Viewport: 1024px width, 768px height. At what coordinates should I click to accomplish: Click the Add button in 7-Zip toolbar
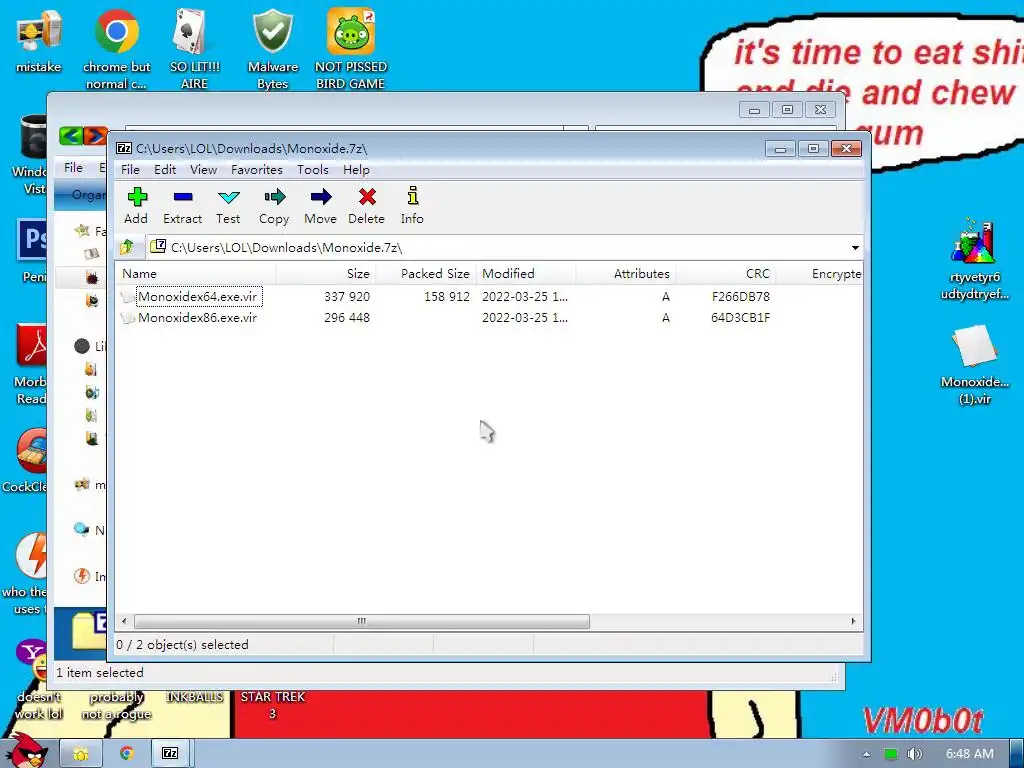[x=136, y=206]
